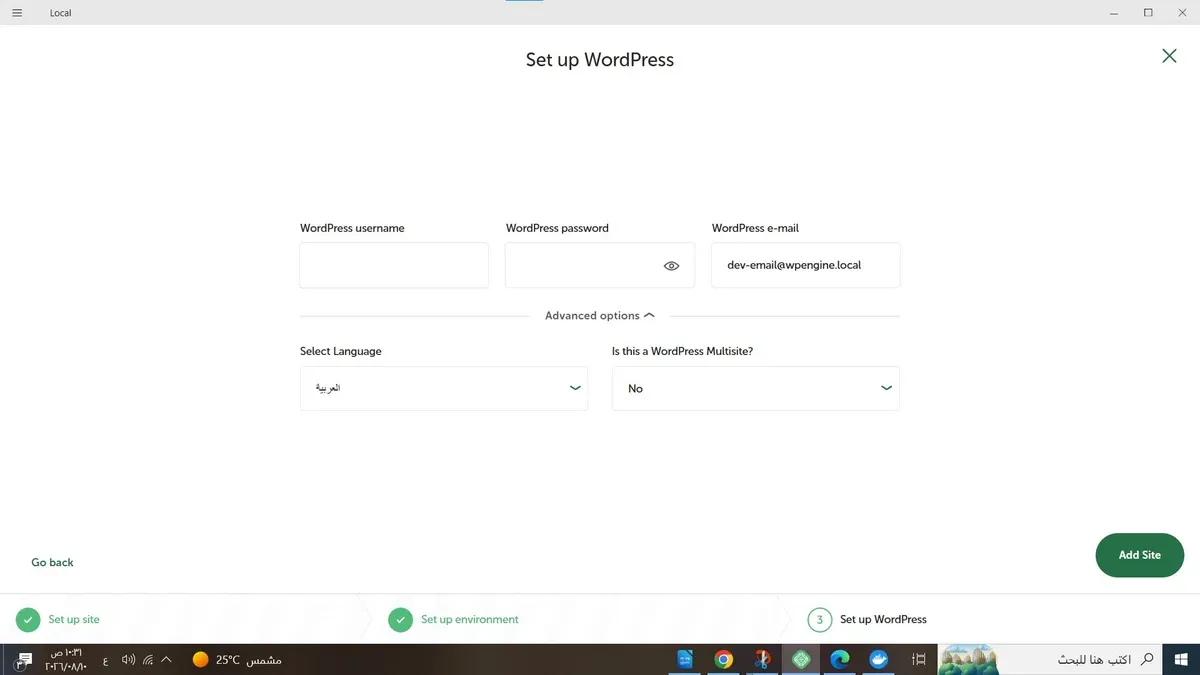Switch the keyboard input language indicator
The image size is (1200, 675).
click(x=105, y=660)
